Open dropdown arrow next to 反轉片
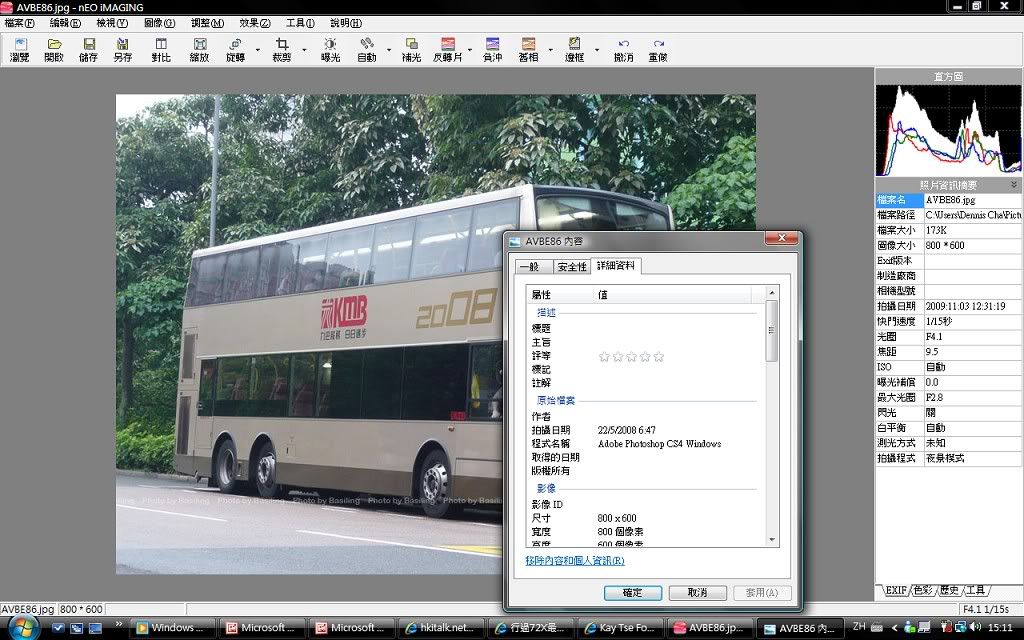The image size is (1024, 640). click(x=470, y=50)
